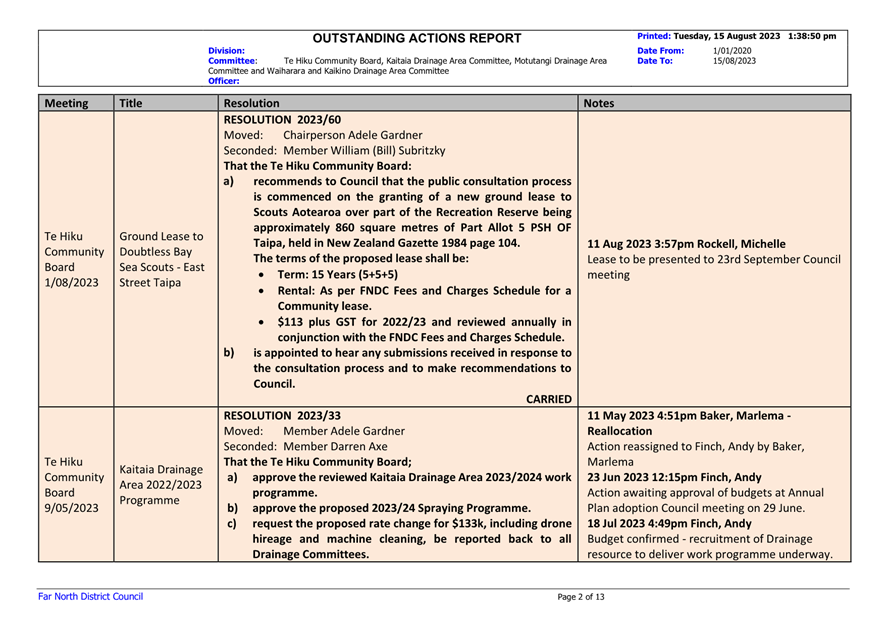Select the 'Officer:' label in the header
Viewport: 885px width, 626px height.
224,81
